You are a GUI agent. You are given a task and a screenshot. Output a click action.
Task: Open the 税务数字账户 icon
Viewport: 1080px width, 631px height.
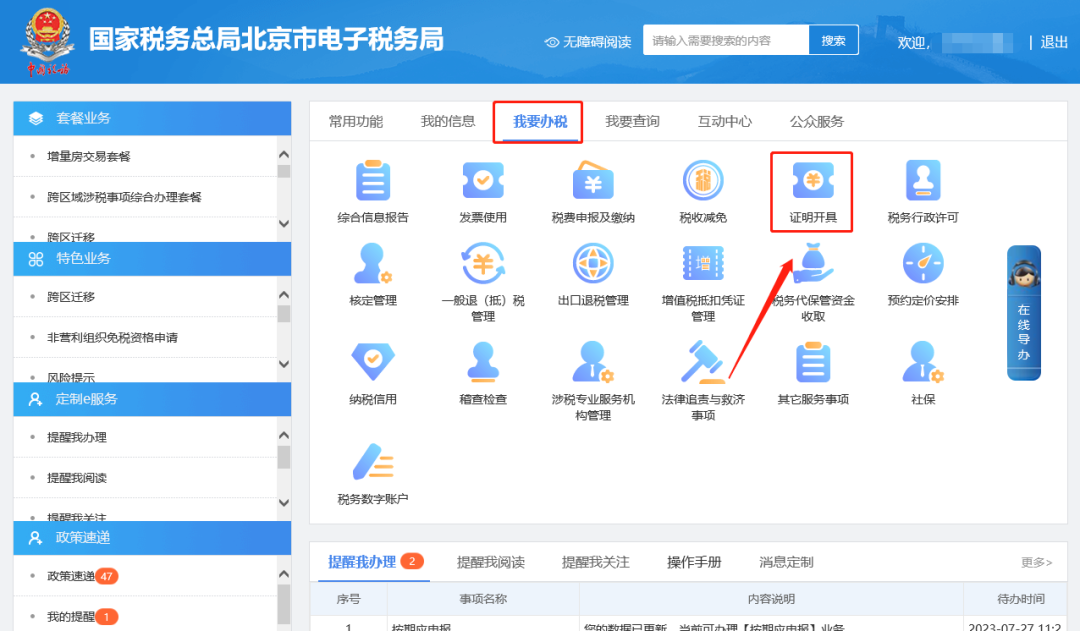pyautogui.click(x=373, y=462)
